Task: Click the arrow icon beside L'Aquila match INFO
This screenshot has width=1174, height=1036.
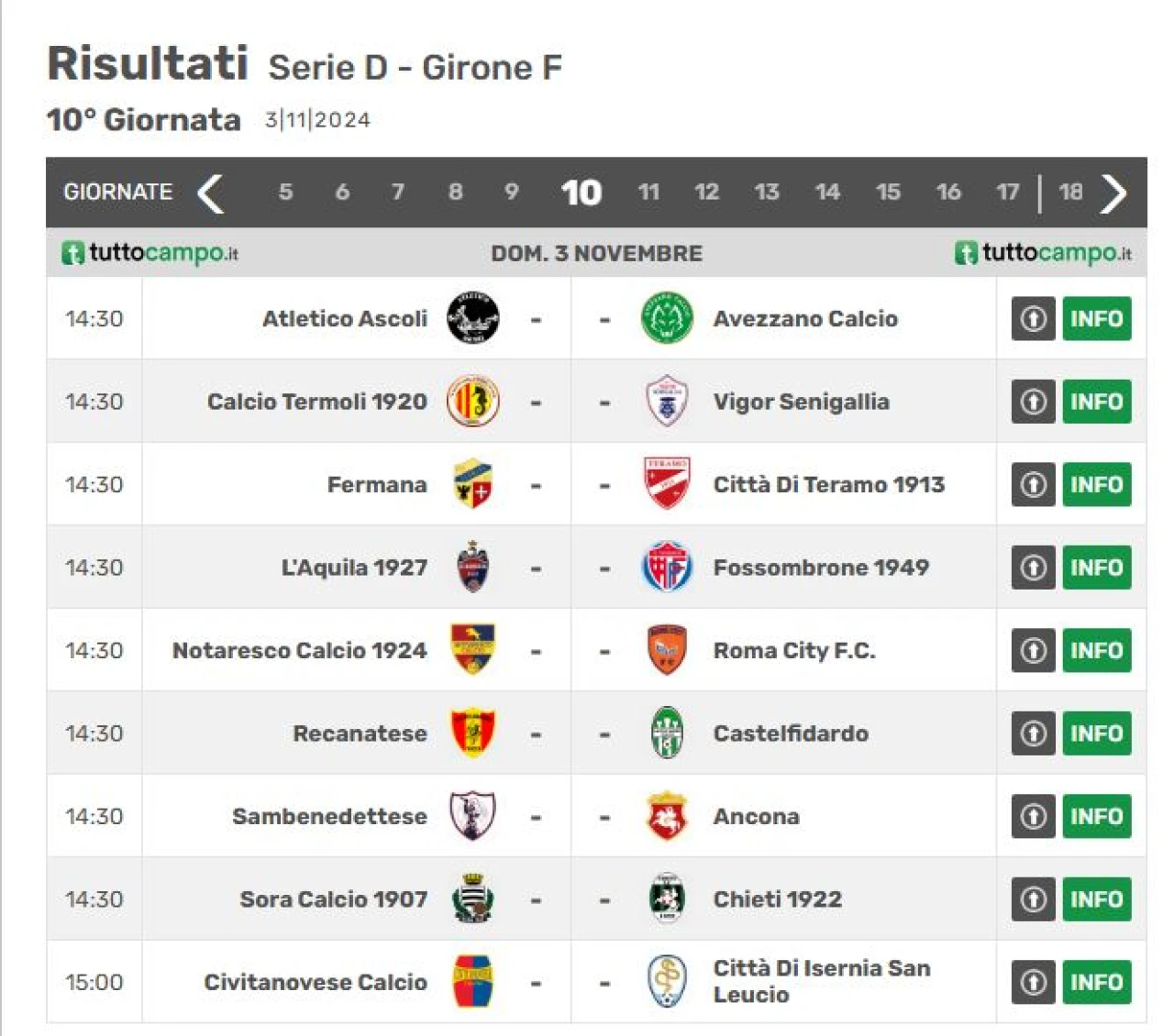Action: click(x=1034, y=568)
